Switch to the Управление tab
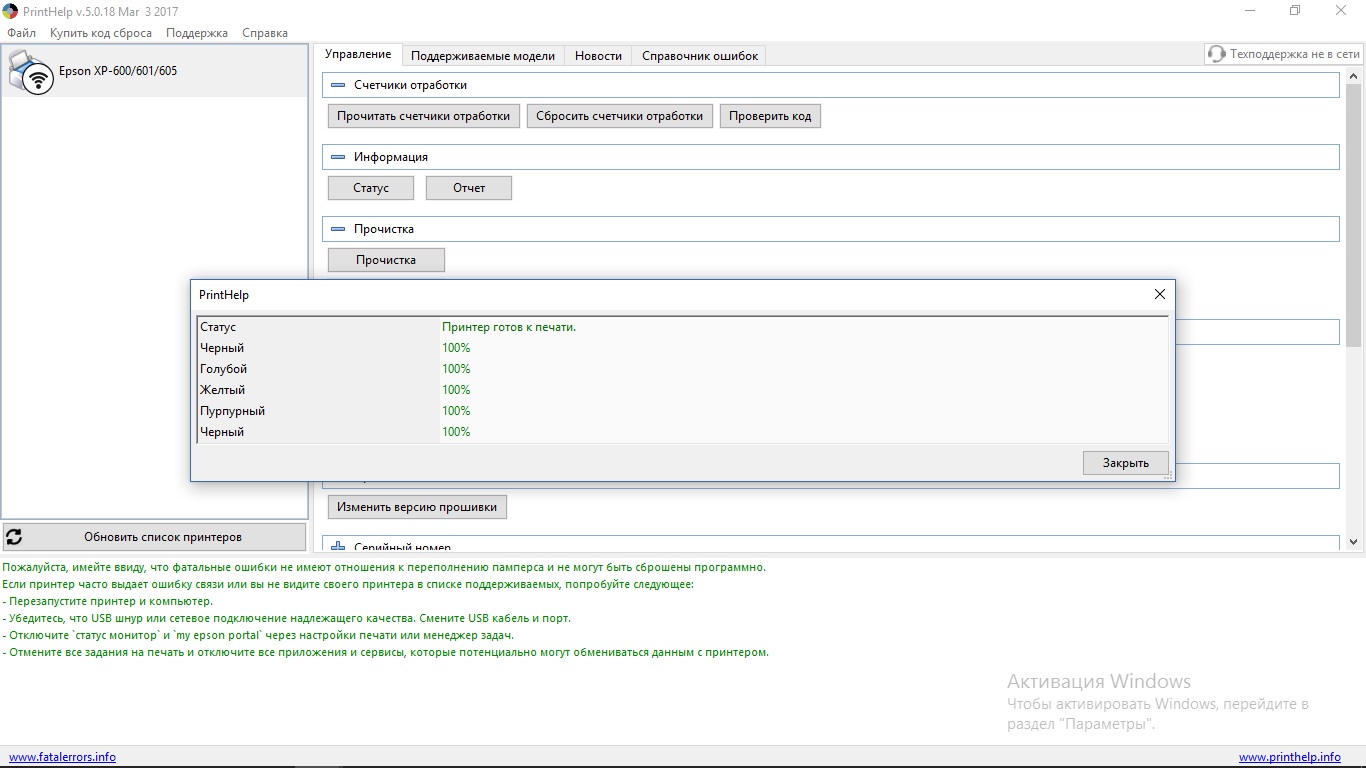Viewport: 1366px width, 768px height. pyautogui.click(x=358, y=55)
